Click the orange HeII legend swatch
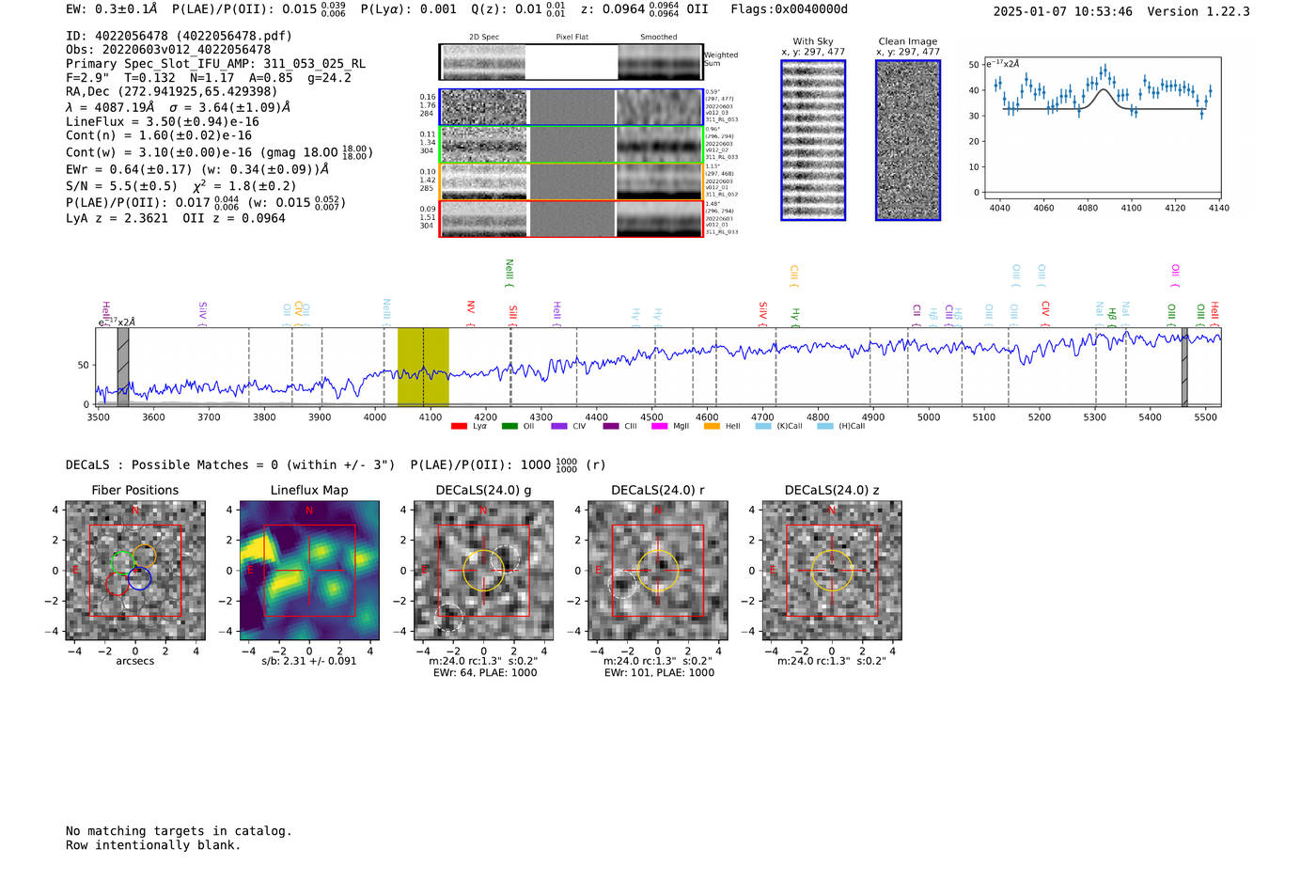 (x=712, y=427)
